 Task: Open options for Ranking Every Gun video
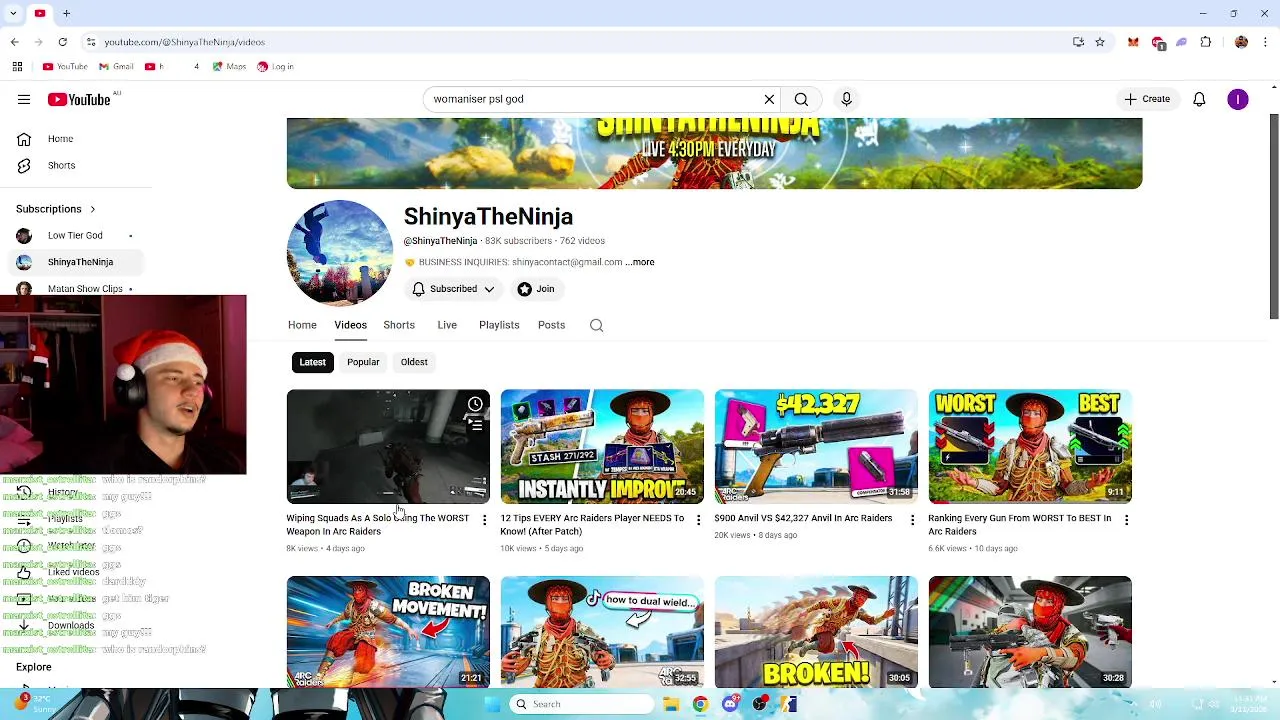1126,520
